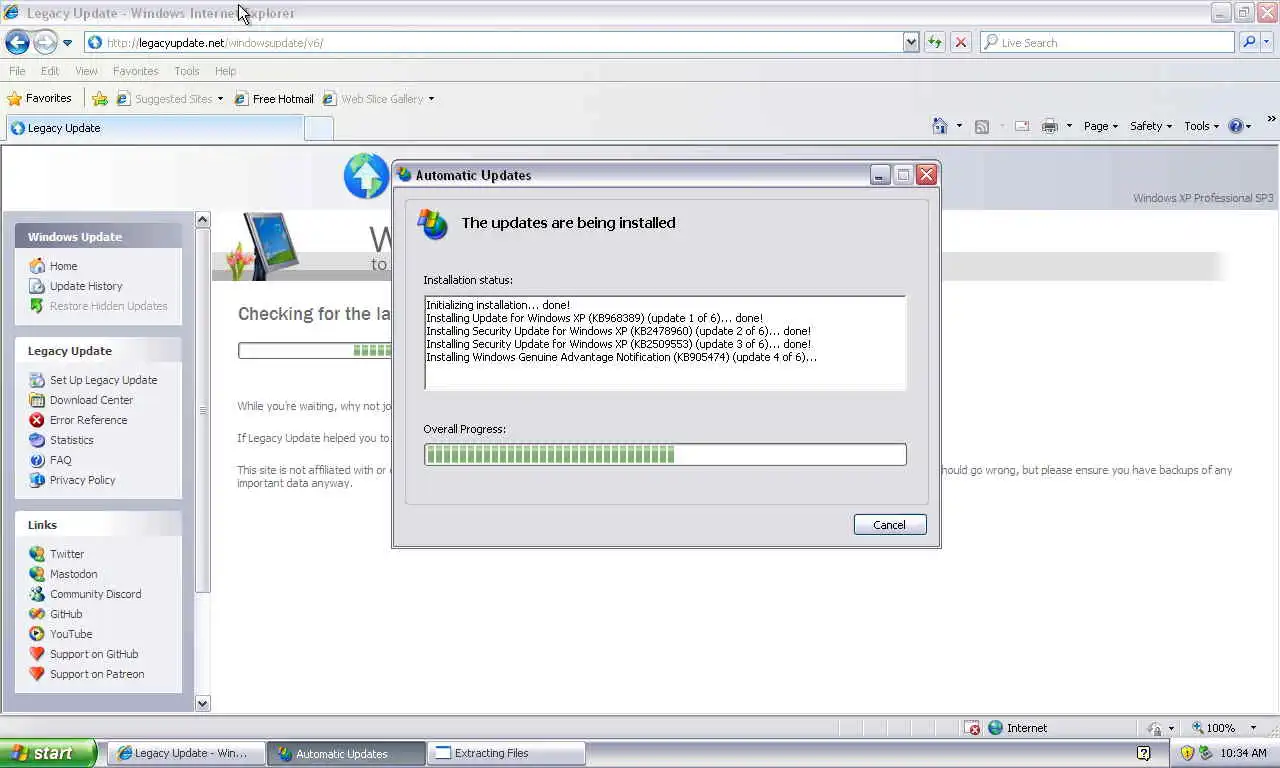Click the New Tab button
Viewport: 1280px width, 768px height.
[x=318, y=128]
